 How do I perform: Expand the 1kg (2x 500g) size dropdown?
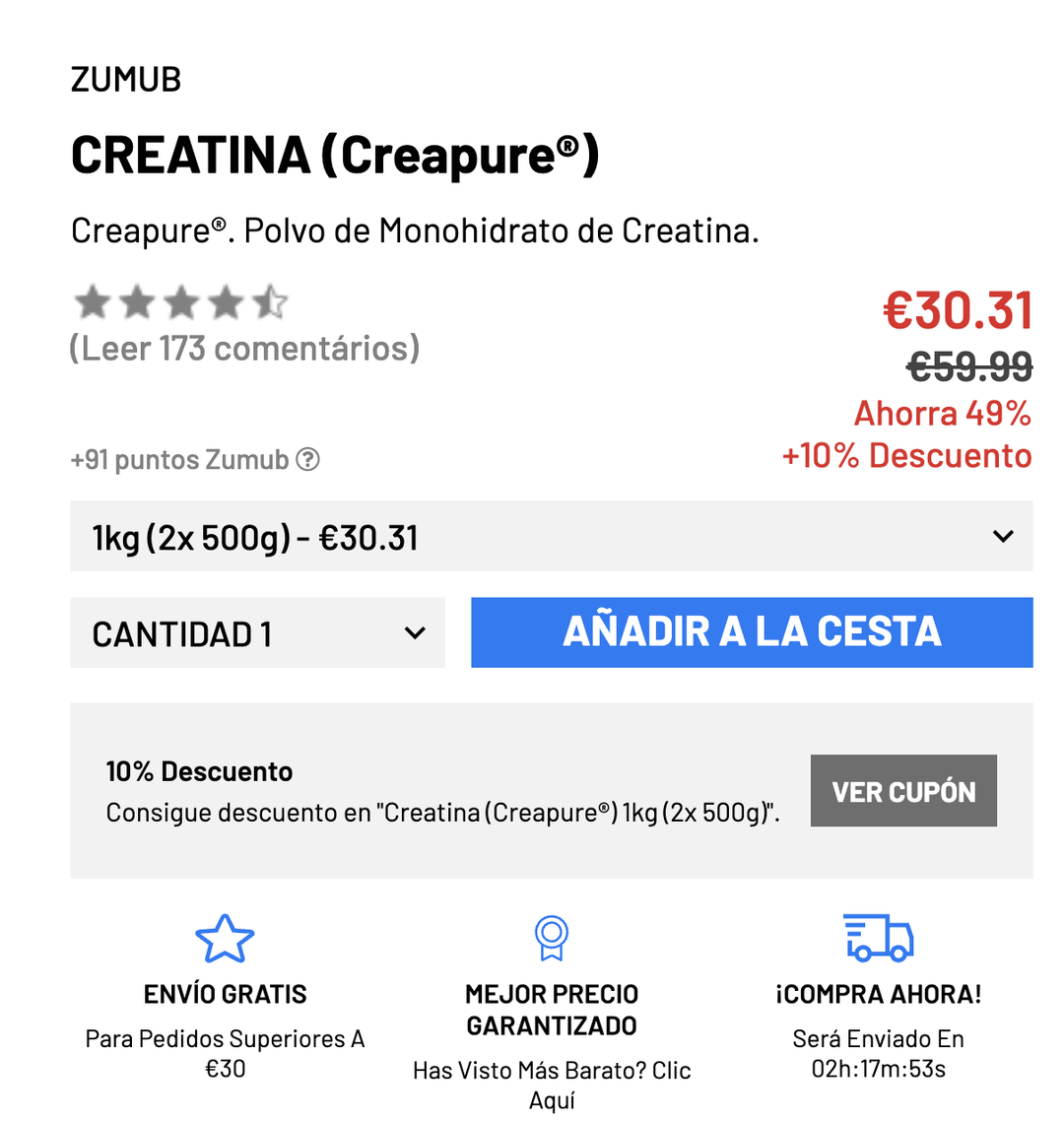552,536
